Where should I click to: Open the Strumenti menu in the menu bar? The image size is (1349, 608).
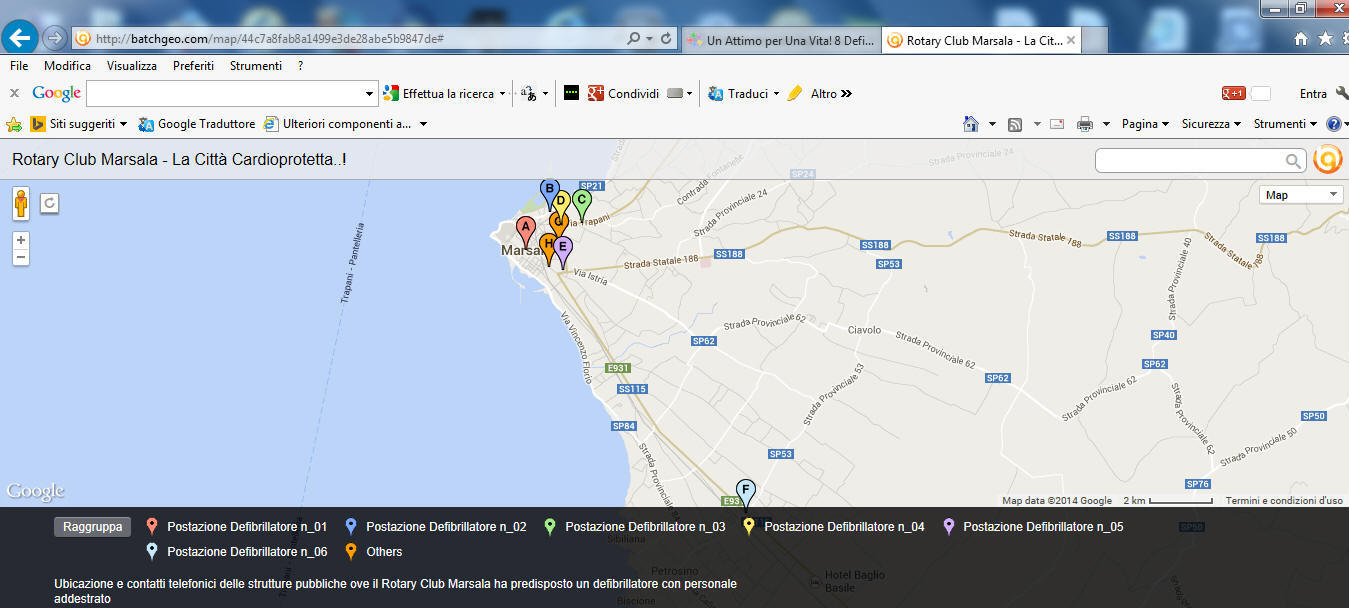[256, 66]
